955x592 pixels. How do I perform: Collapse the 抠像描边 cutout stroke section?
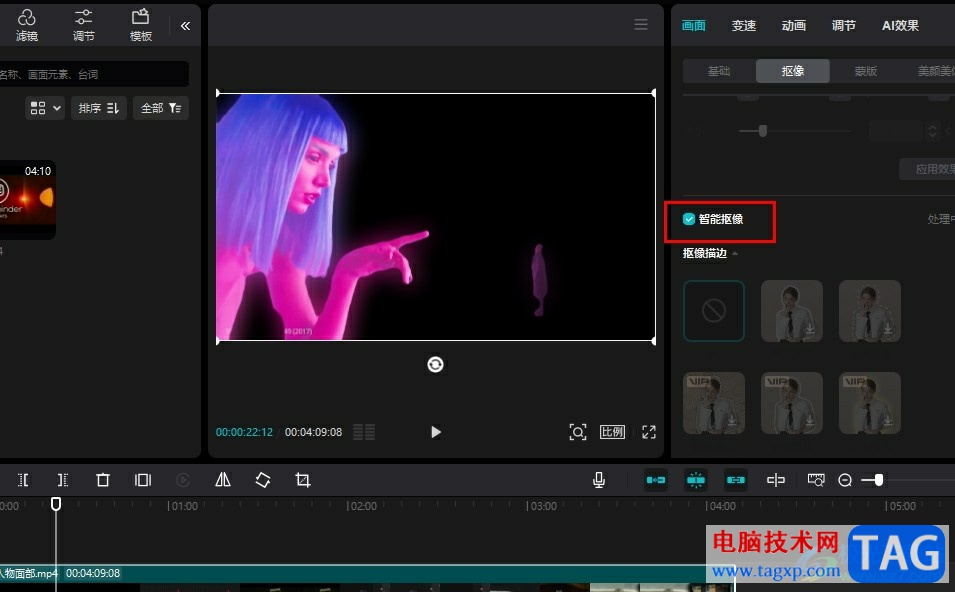tap(735, 253)
